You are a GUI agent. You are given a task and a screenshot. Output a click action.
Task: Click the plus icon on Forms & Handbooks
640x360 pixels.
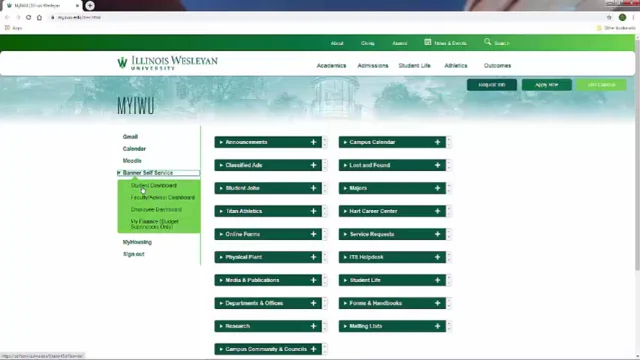point(438,303)
